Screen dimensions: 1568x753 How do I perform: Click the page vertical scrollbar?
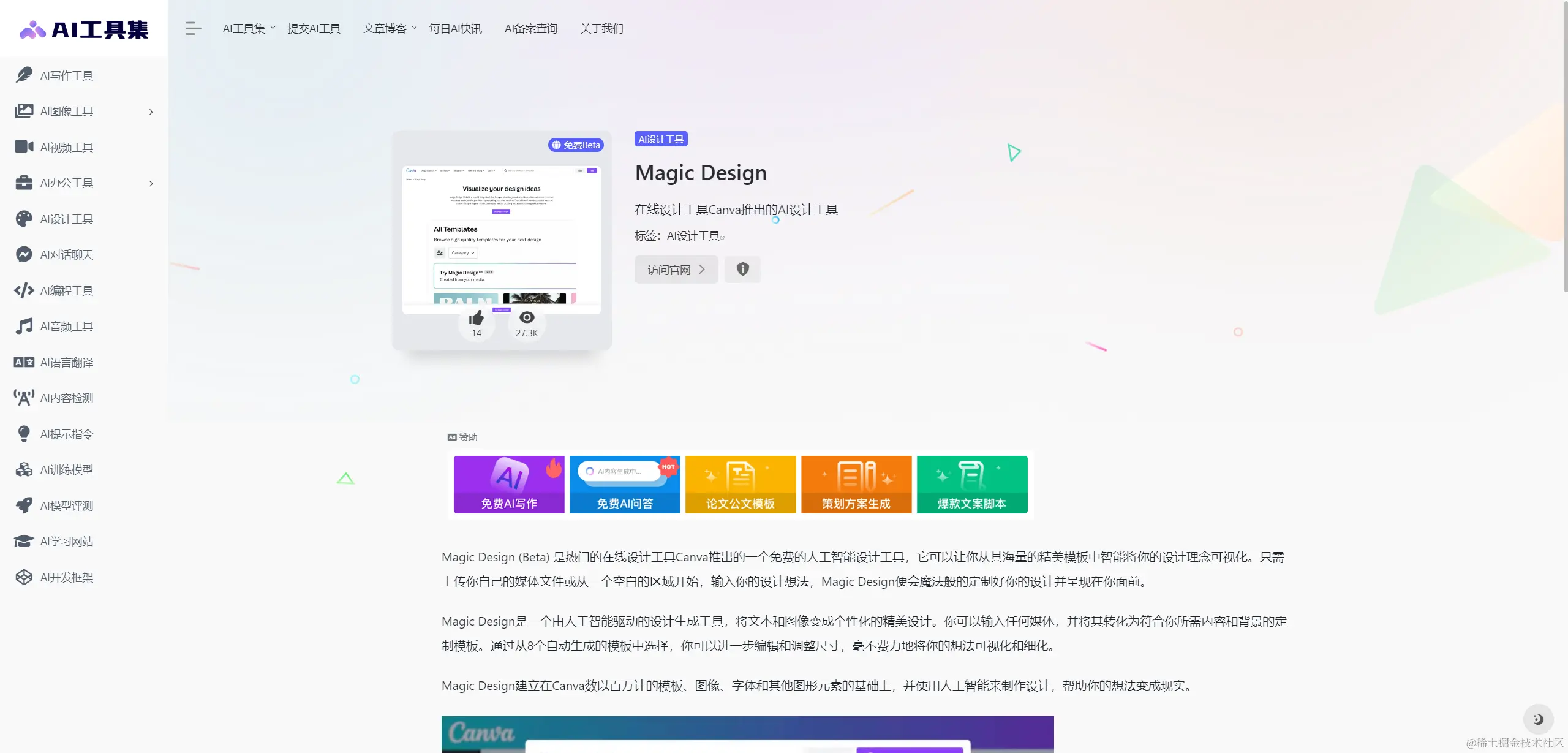1565,147
